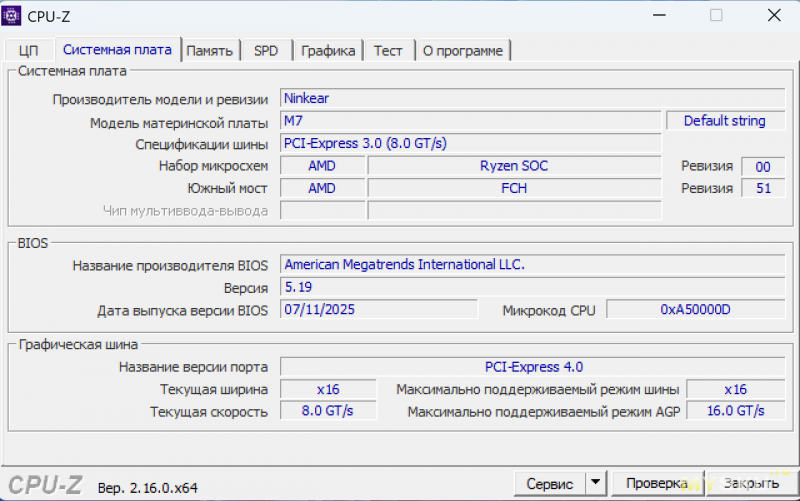
Task: Close CPU-Z with the title bar X
Action: [x=773, y=16]
